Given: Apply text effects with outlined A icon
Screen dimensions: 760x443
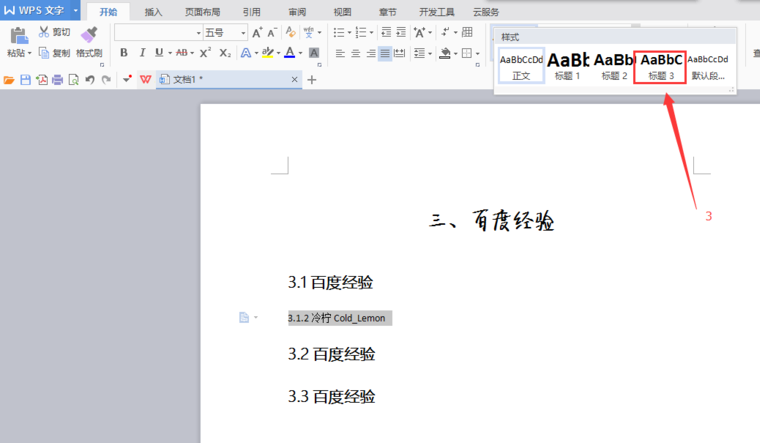Looking at the screenshot, I should pos(246,52).
